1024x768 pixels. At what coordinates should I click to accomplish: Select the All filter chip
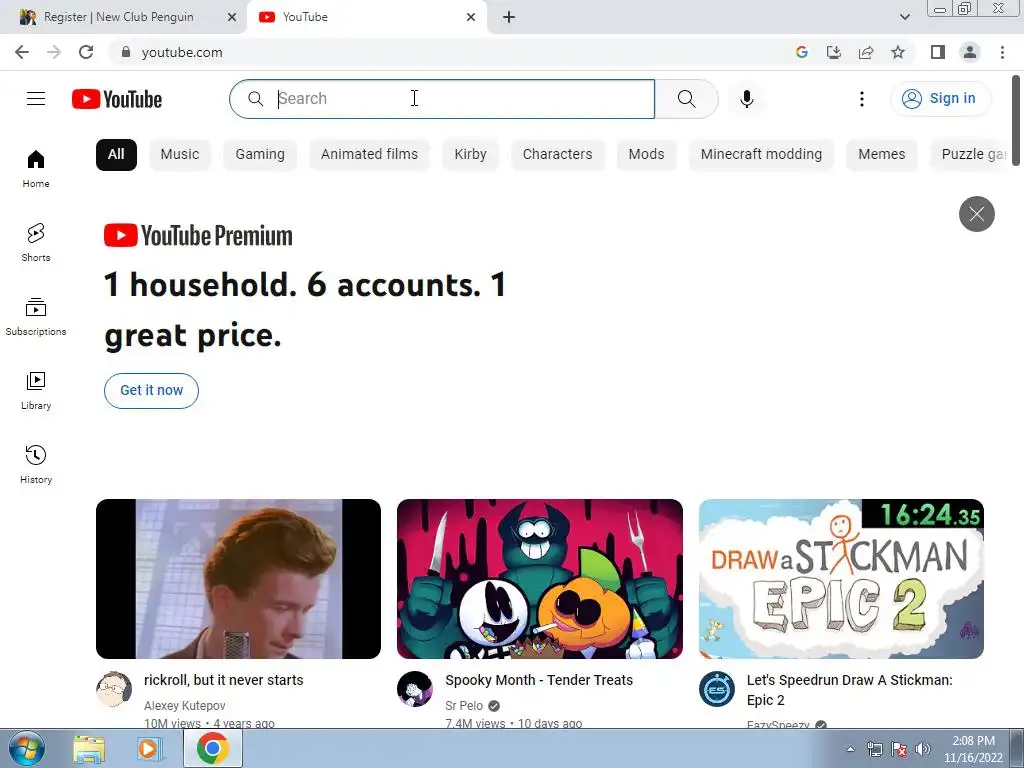pos(116,155)
